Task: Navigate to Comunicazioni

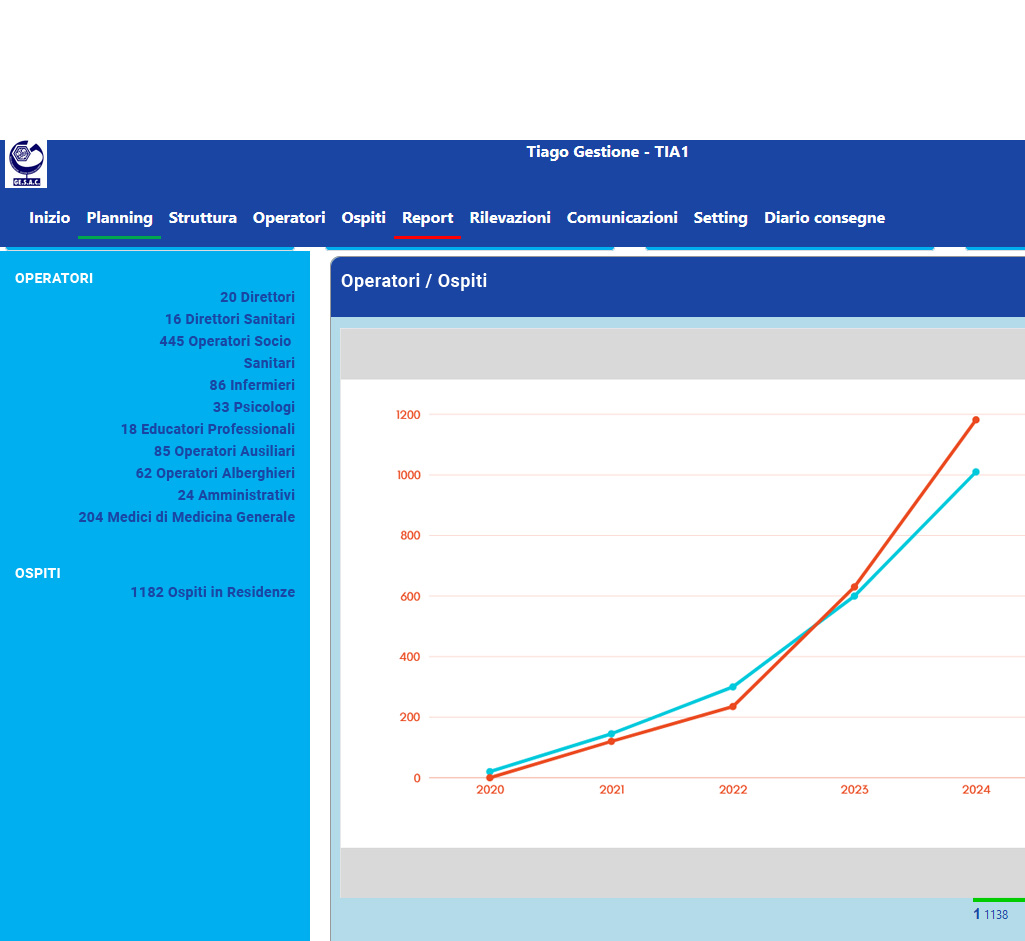Action: tap(622, 218)
